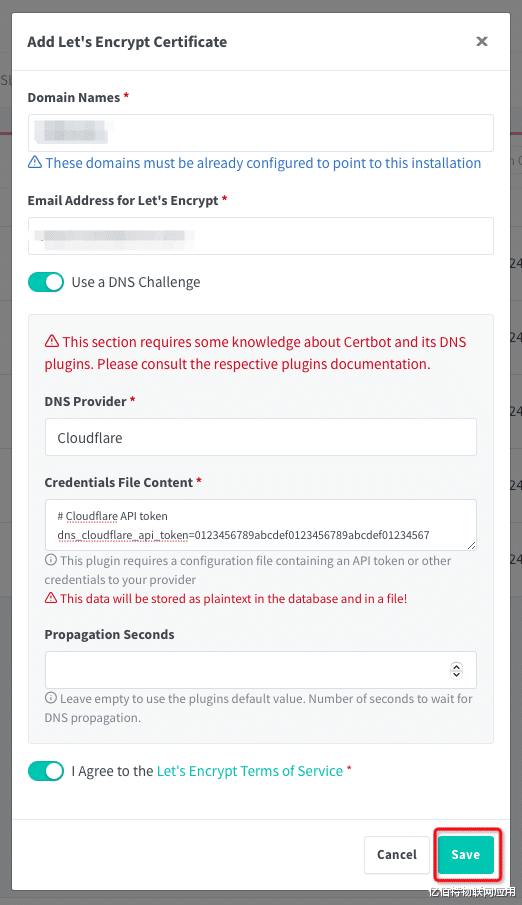The image size is (522, 905).
Task: Click the Cancel button
Action: pyautogui.click(x=397, y=854)
